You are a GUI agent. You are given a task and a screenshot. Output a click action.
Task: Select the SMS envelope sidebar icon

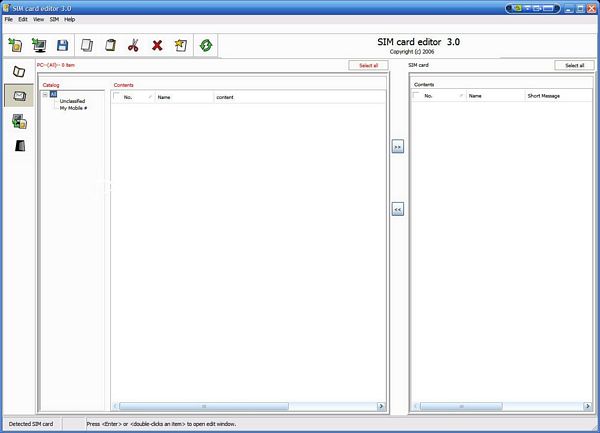(18, 96)
